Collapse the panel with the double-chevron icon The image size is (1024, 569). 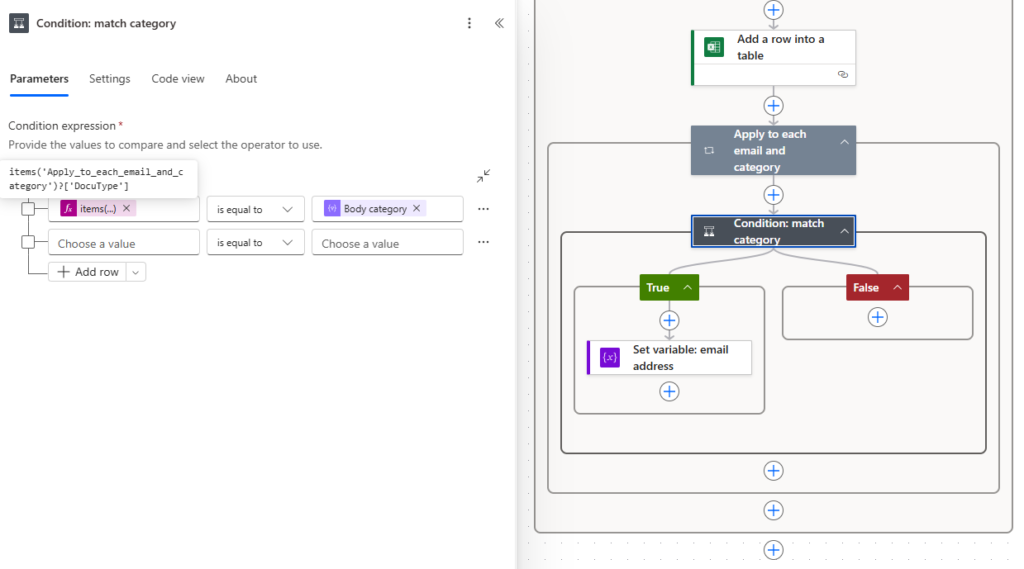pyautogui.click(x=499, y=24)
